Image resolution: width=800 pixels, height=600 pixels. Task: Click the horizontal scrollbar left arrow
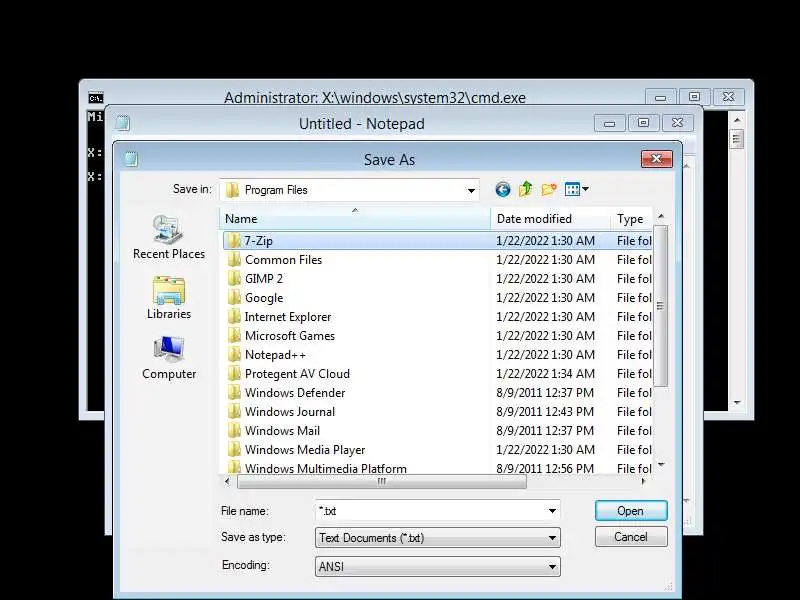228,481
